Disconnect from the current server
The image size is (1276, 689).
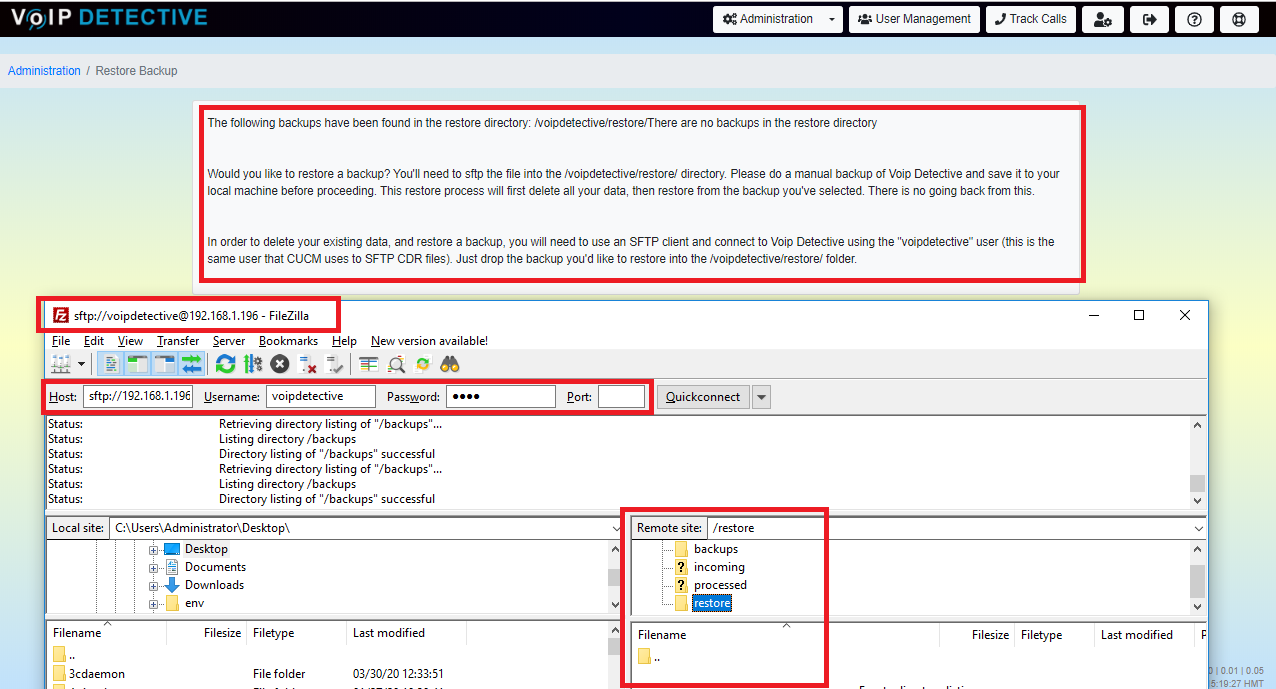[x=307, y=364]
